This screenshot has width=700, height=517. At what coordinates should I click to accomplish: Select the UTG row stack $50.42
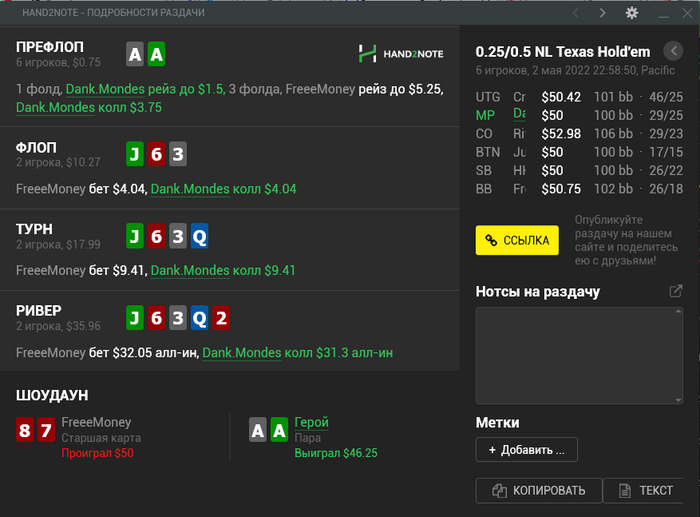click(x=561, y=97)
